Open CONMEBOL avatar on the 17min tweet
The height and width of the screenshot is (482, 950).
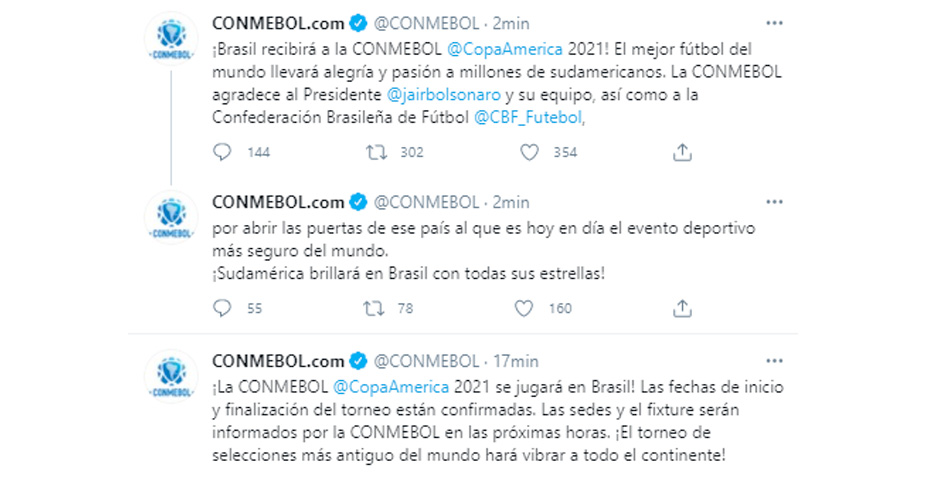click(x=171, y=376)
